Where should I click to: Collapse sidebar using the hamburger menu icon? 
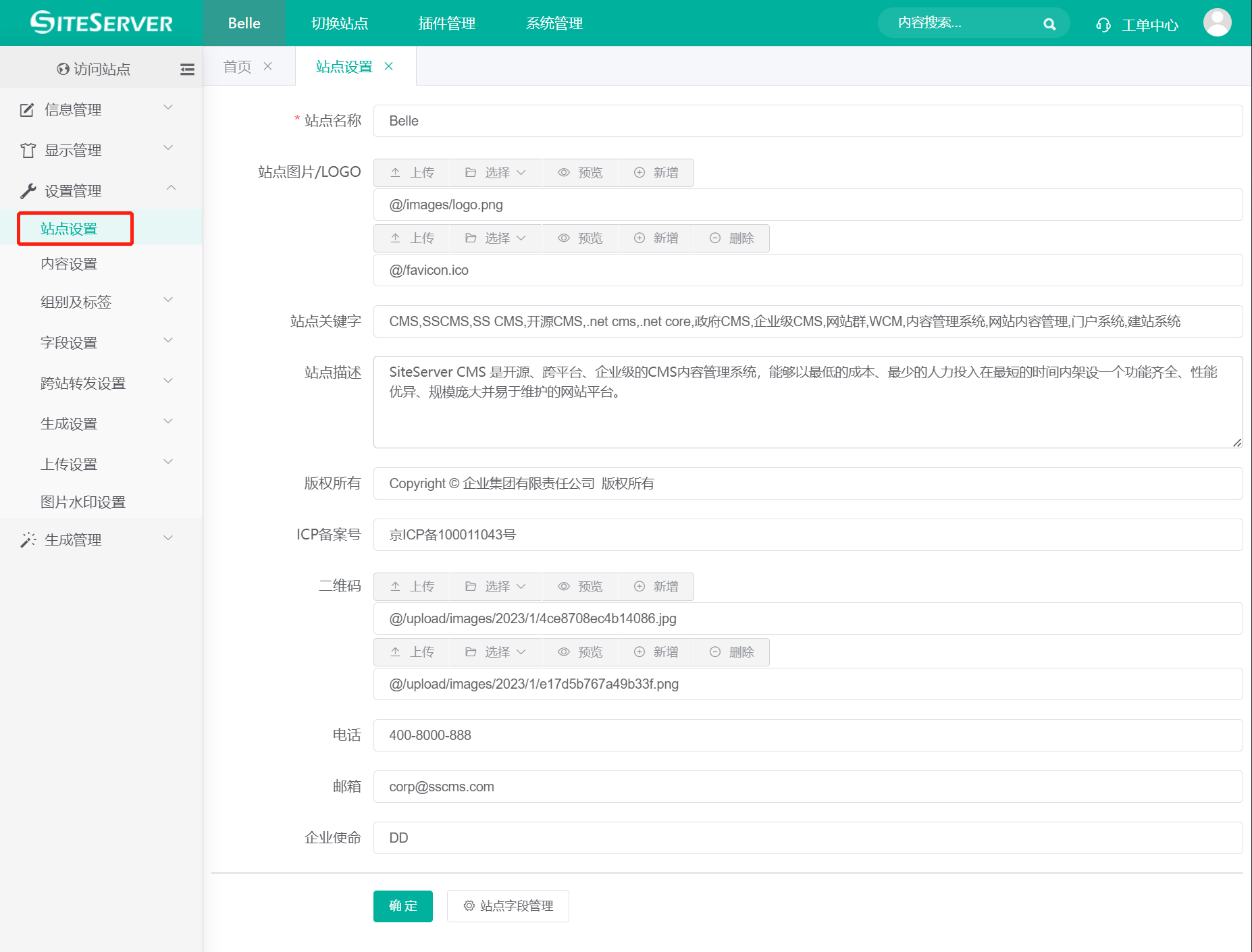click(187, 69)
